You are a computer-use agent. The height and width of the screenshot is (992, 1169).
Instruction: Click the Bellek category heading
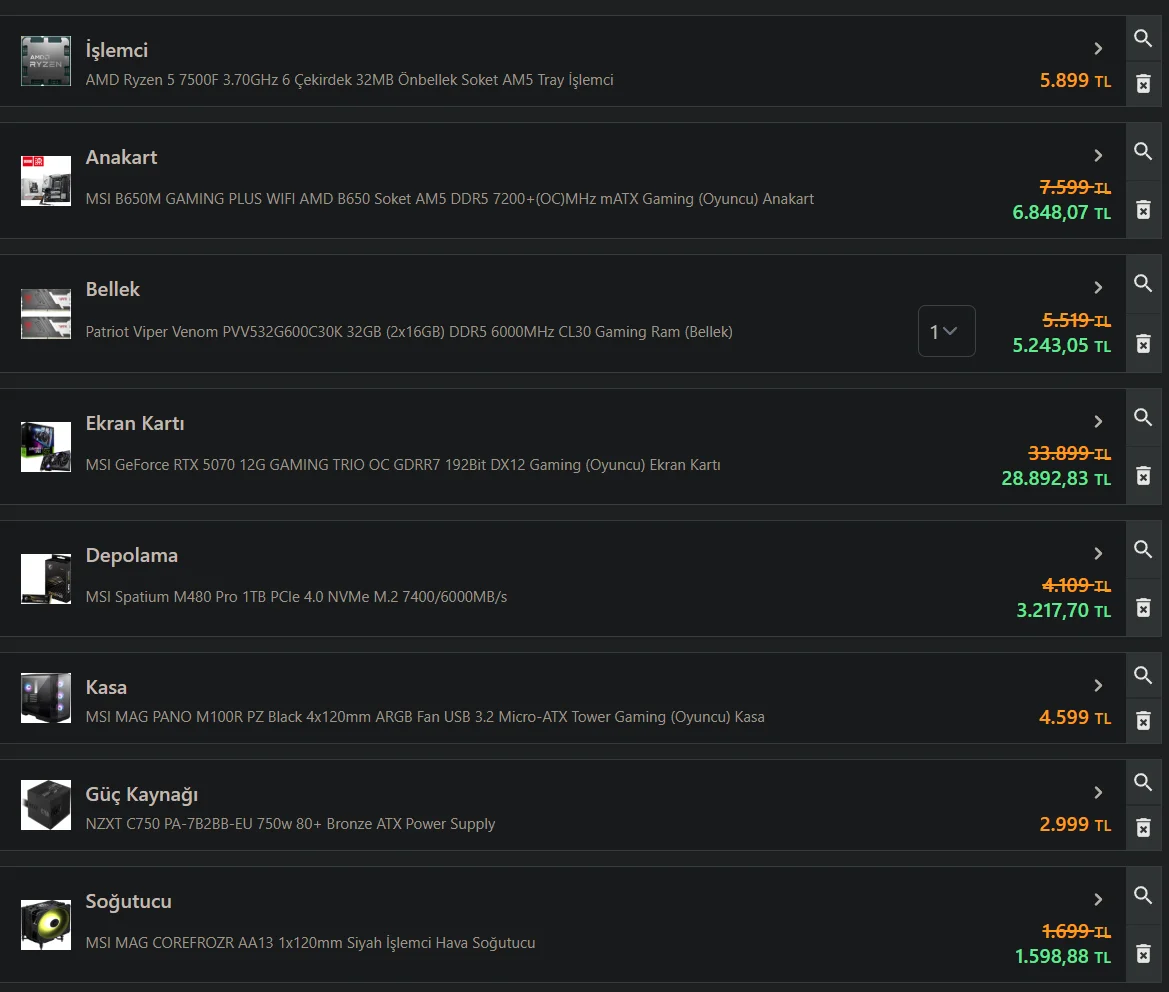click(113, 289)
